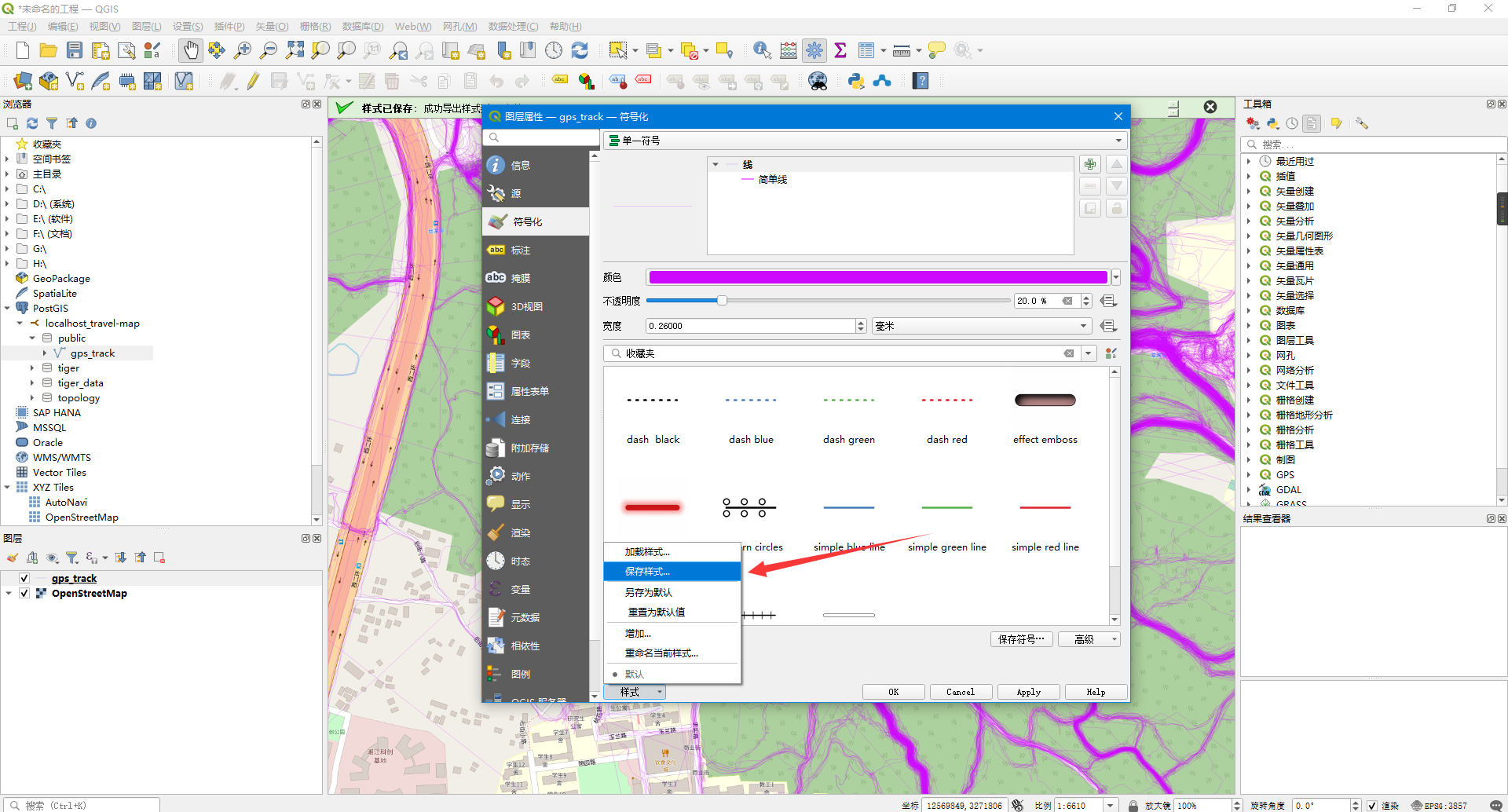Click the magenta color swatch bar
This screenshot has width=1508, height=812.
point(878,277)
